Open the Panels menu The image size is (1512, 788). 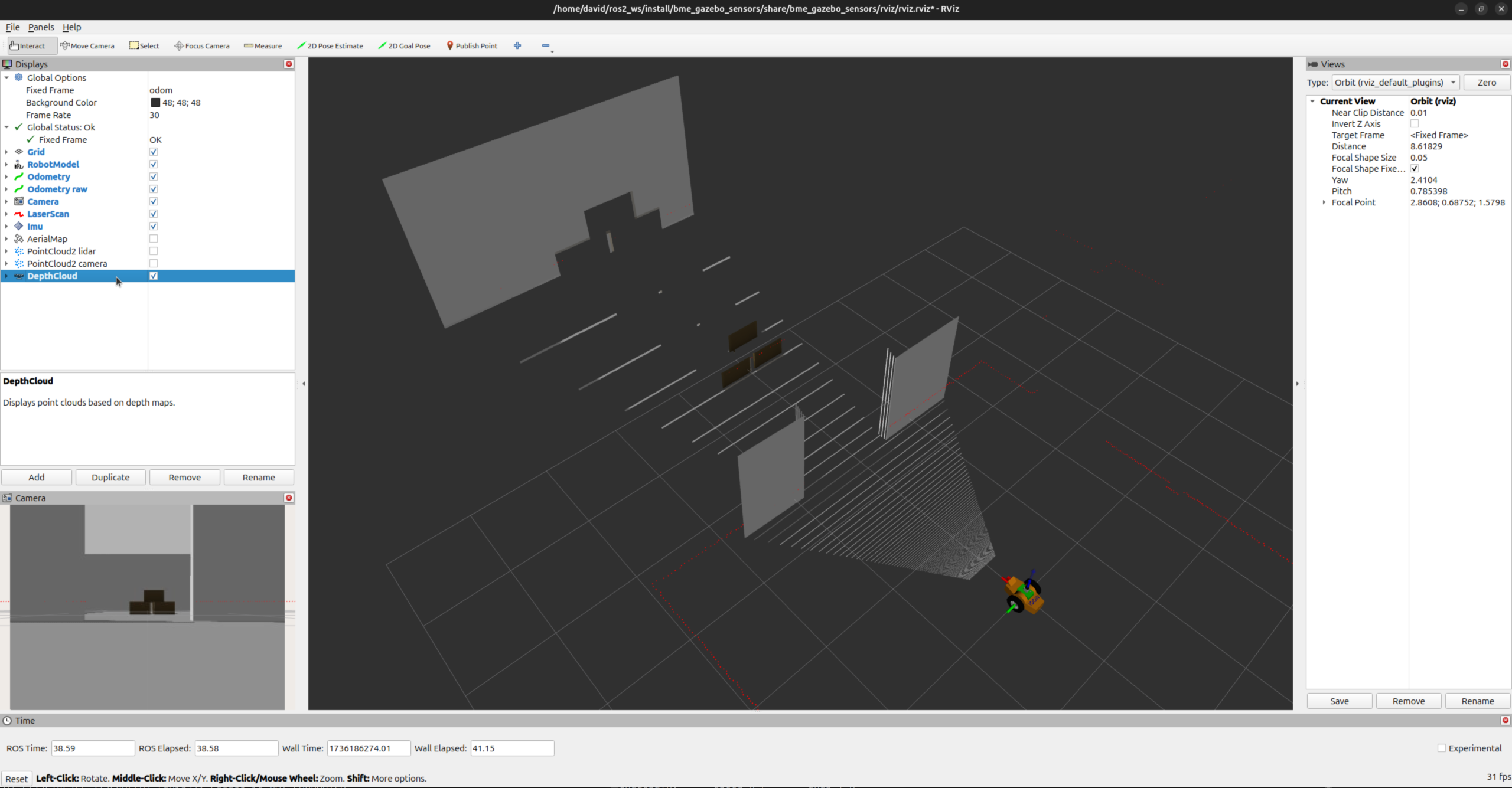tap(41, 27)
